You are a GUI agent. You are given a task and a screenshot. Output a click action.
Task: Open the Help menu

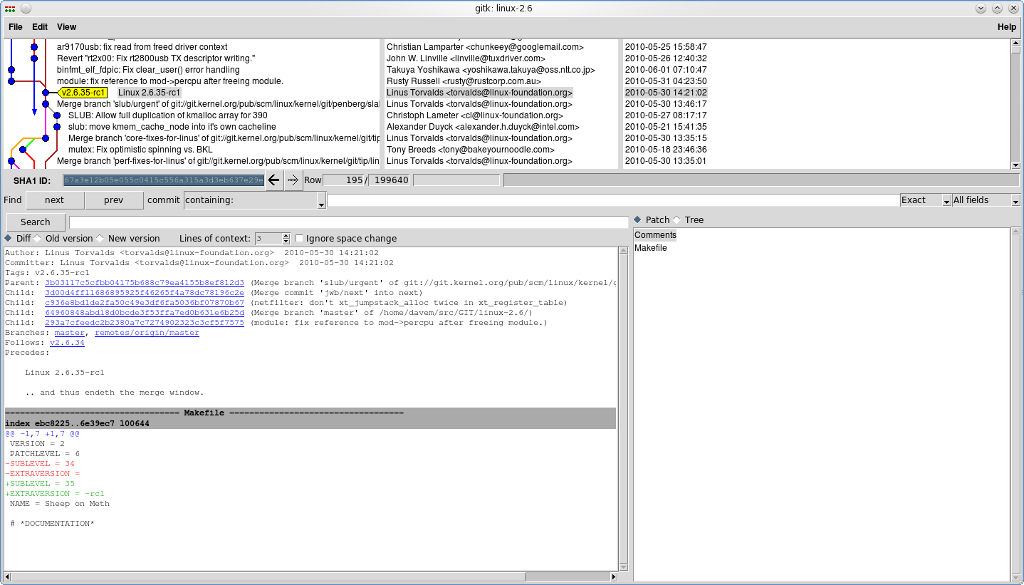tap(1006, 27)
